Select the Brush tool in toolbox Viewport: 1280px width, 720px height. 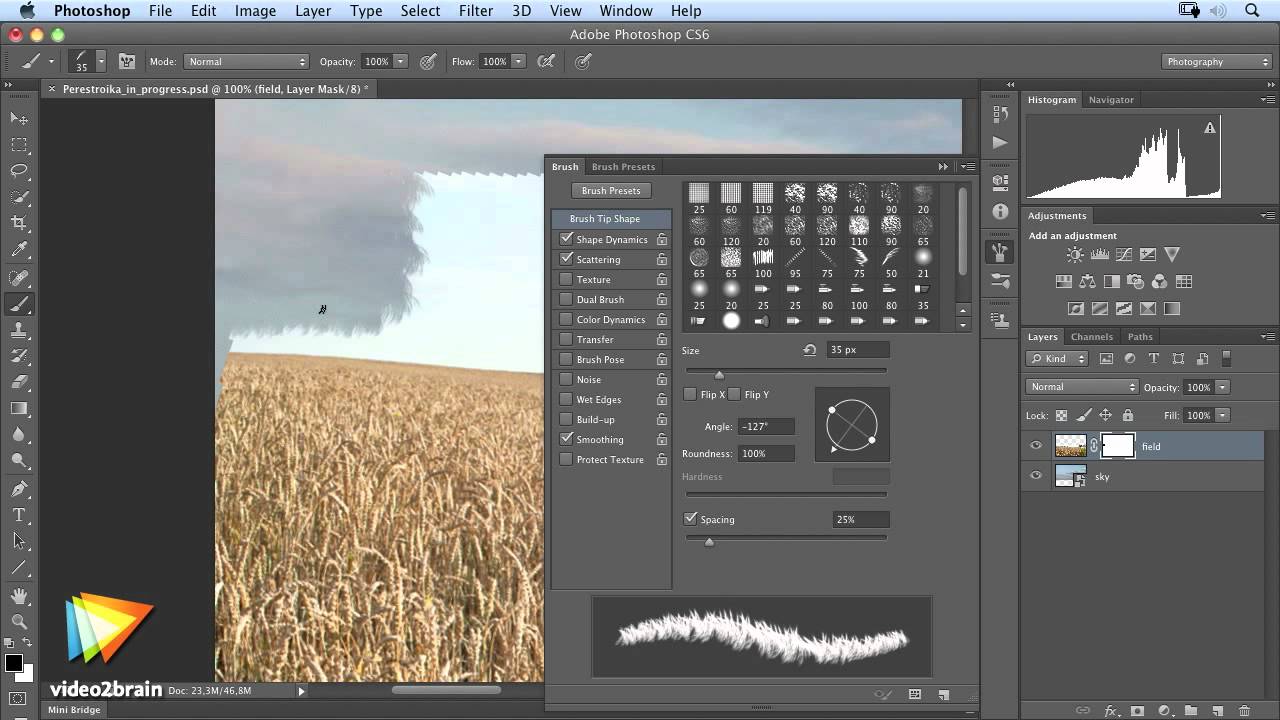(x=19, y=304)
